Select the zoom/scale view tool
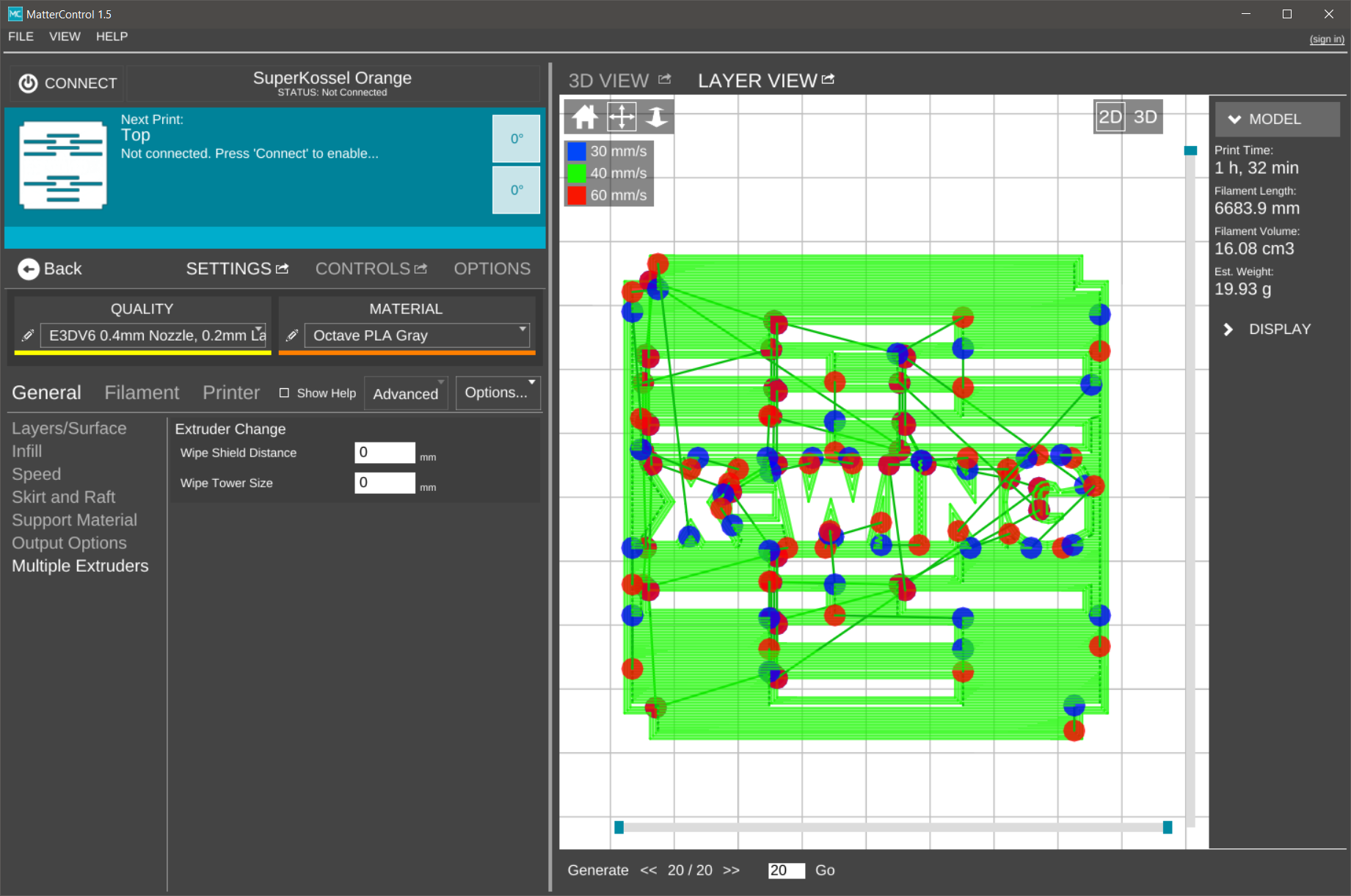 click(x=656, y=117)
